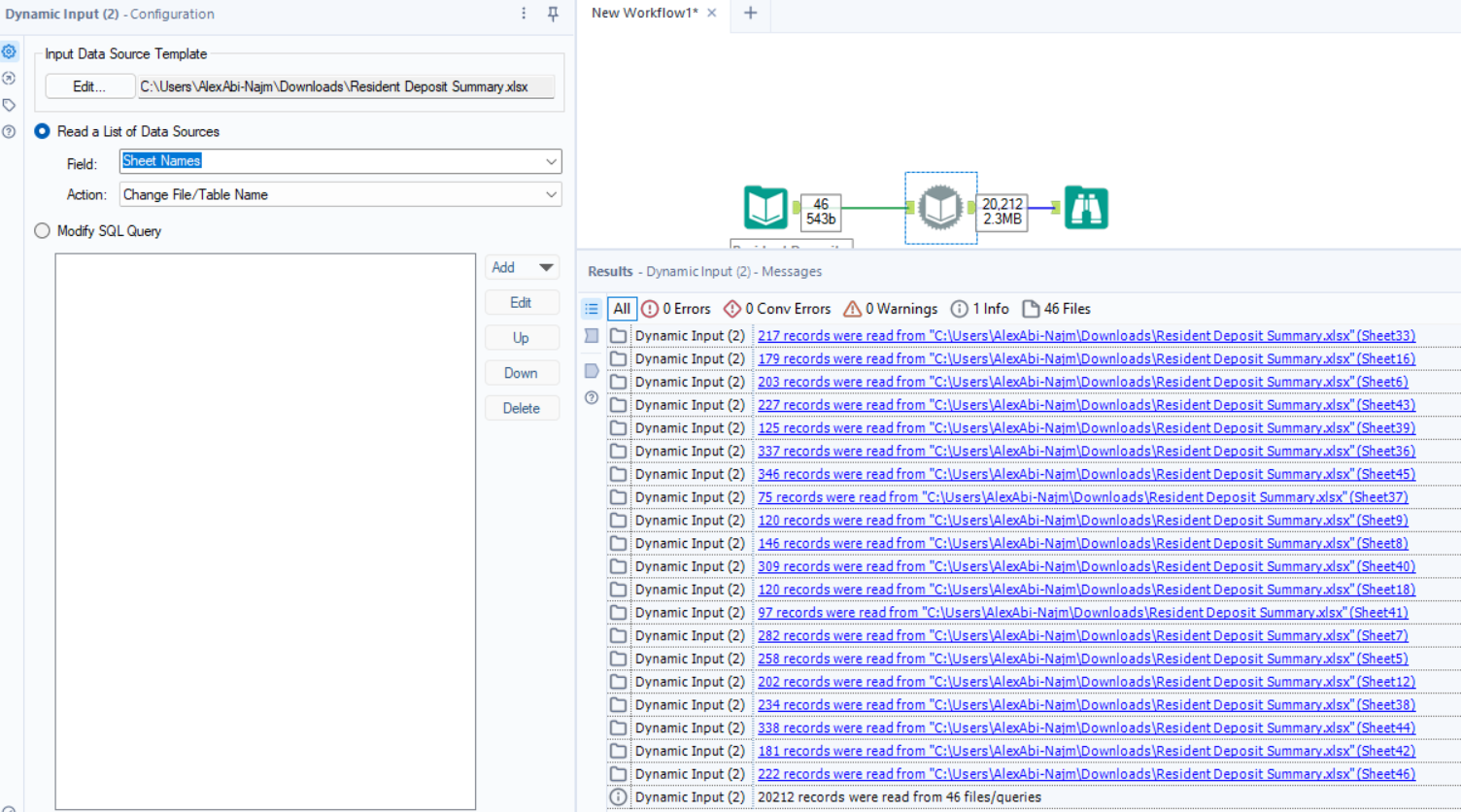Select the Navigation icon in the config sidebar
This screenshot has width=1461, height=812.
tap(10, 79)
